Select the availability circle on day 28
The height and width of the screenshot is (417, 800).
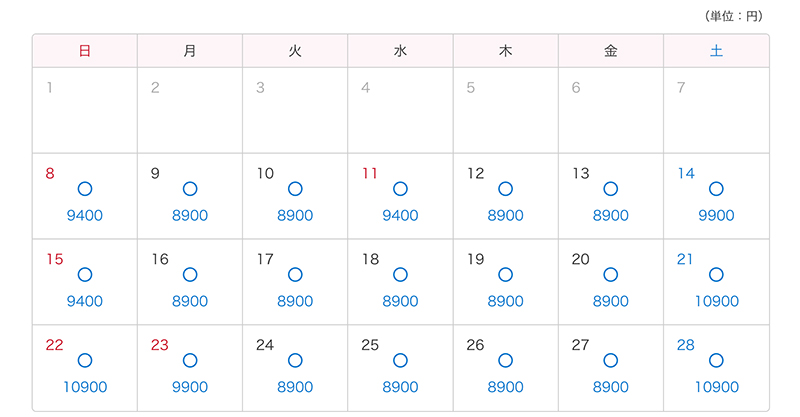click(716, 360)
